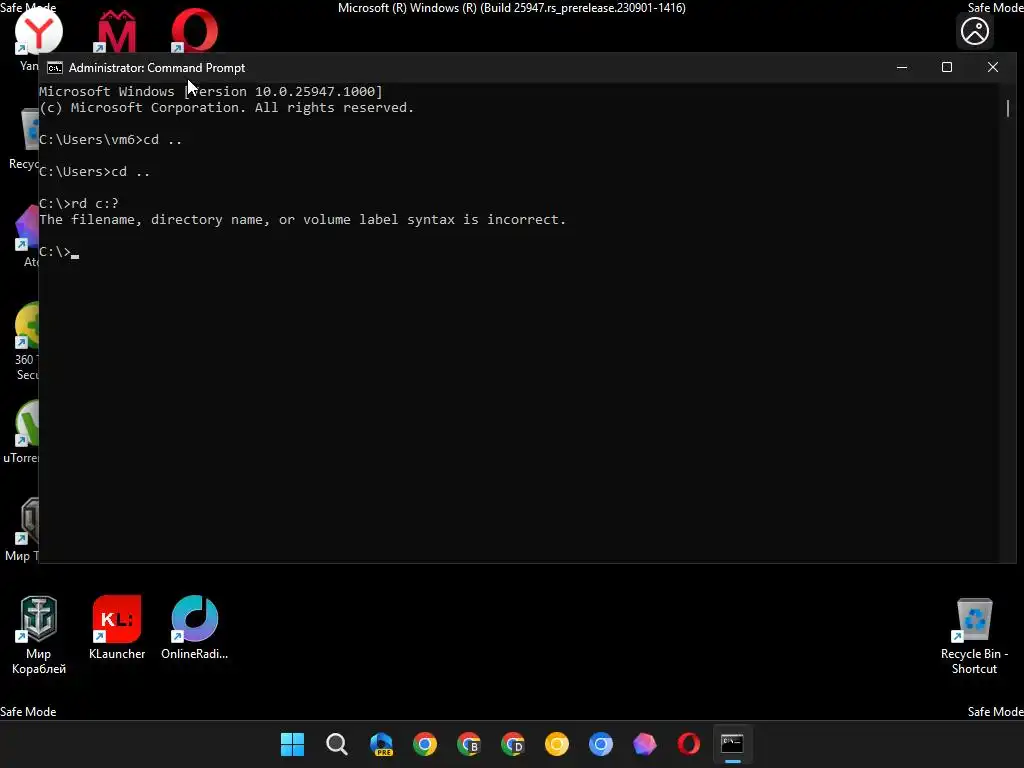Click the Build 25947 watermark text
The image size is (1024, 768).
512,8
